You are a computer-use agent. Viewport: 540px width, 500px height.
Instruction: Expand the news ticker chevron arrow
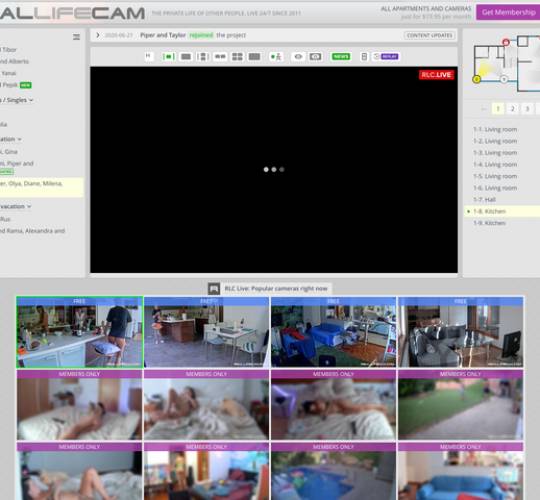tap(98, 35)
